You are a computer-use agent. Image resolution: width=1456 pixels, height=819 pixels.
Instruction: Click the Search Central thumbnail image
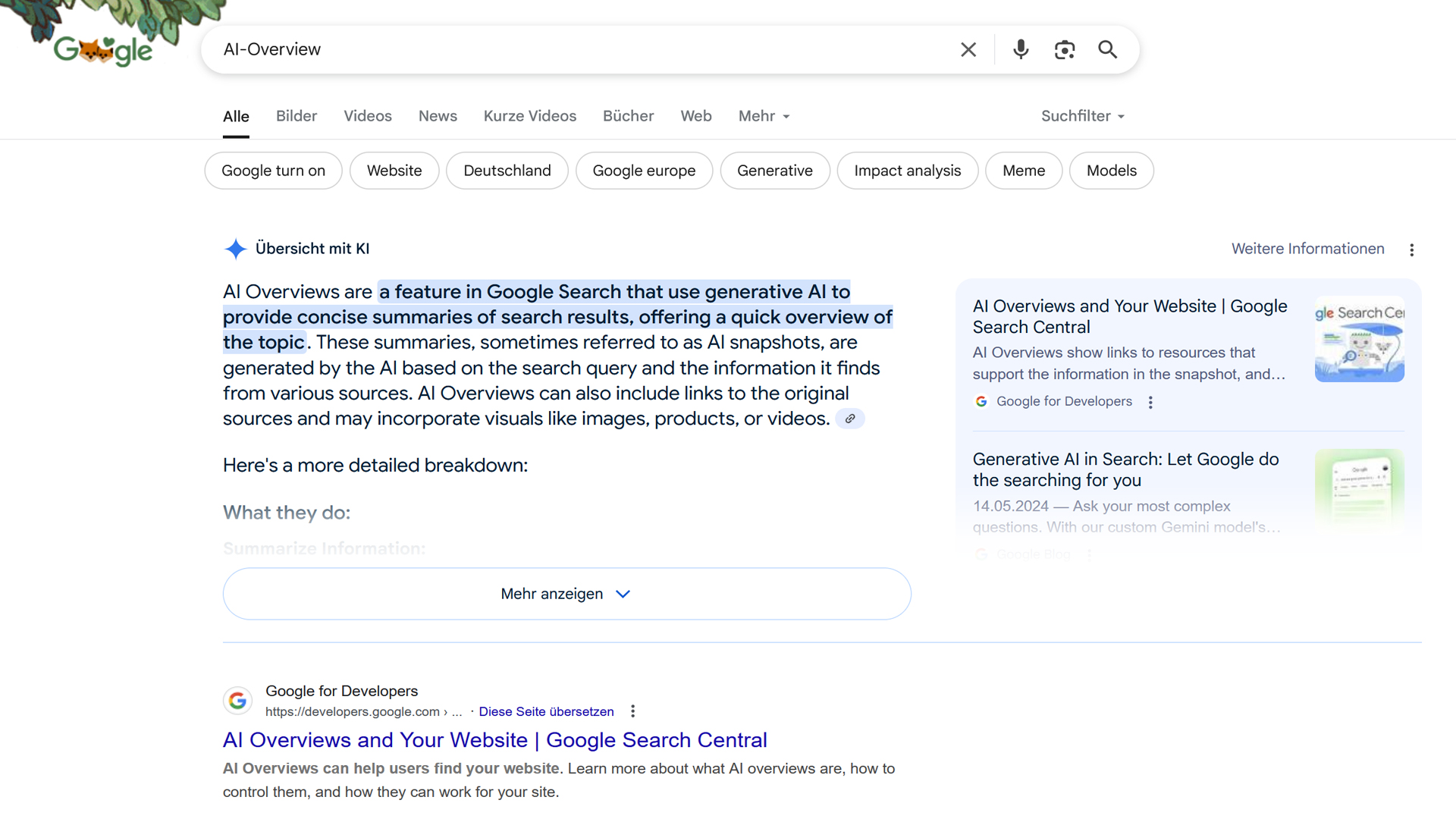[x=1359, y=339]
